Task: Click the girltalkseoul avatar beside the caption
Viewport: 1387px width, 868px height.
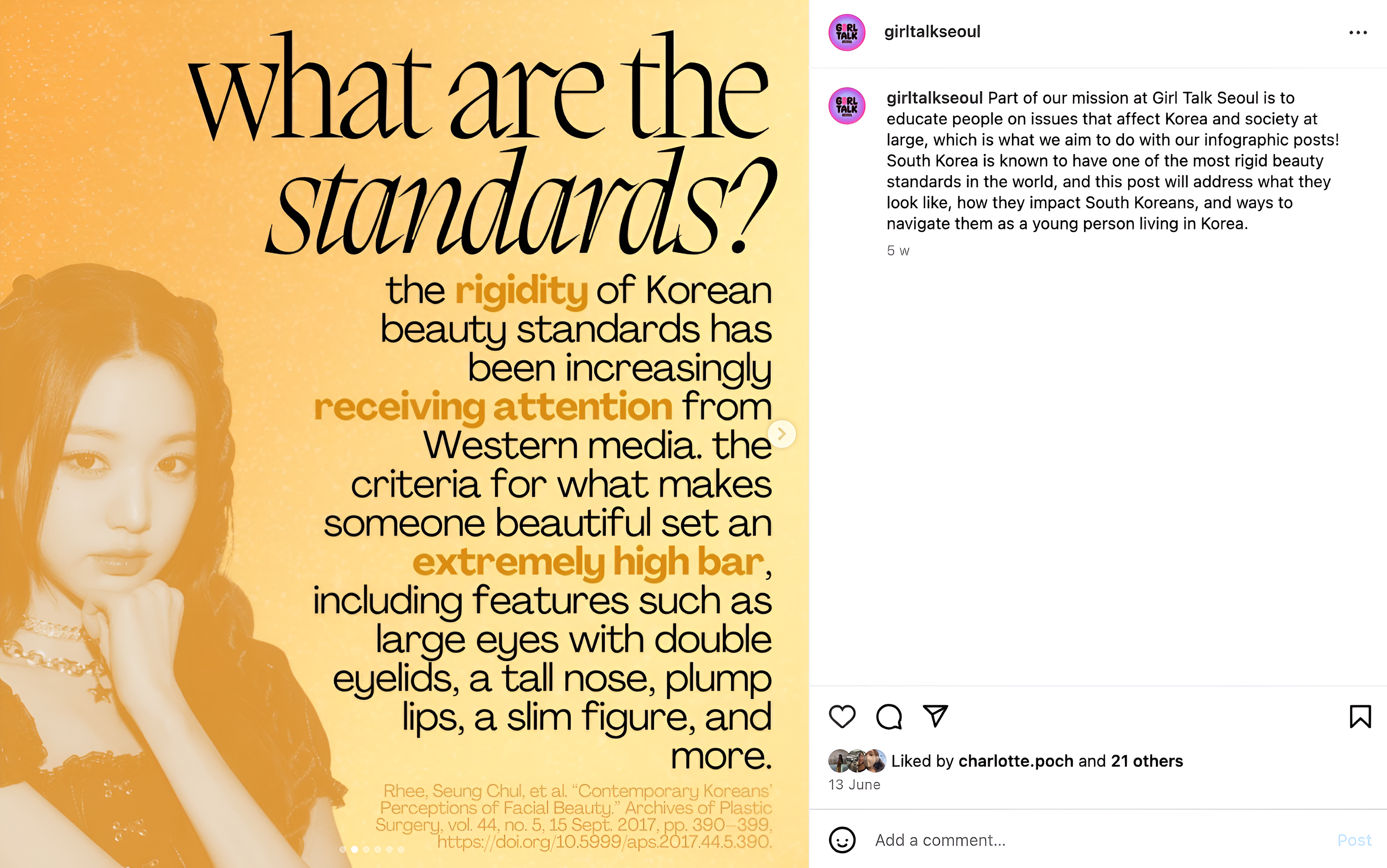Action: (847, 106)
